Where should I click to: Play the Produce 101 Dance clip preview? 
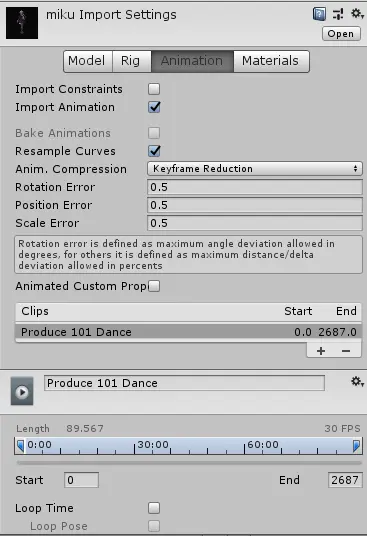pyautogui.click(x=22, y=391)
